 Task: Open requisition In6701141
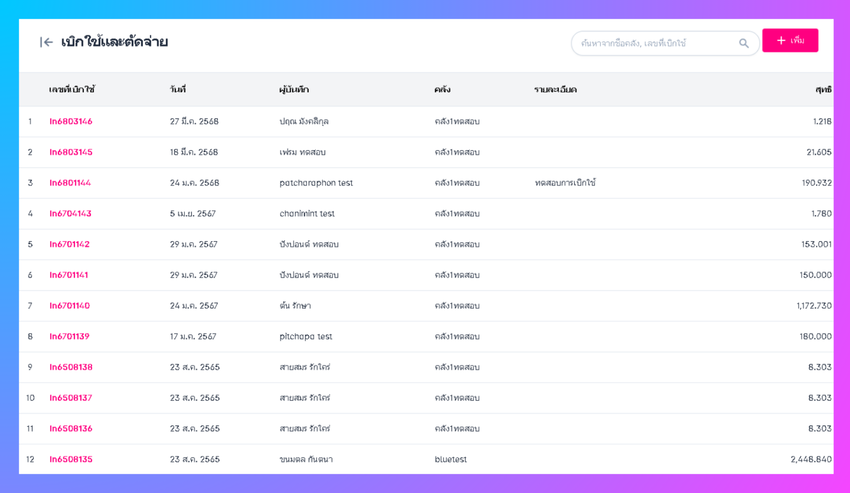(68, 275)
